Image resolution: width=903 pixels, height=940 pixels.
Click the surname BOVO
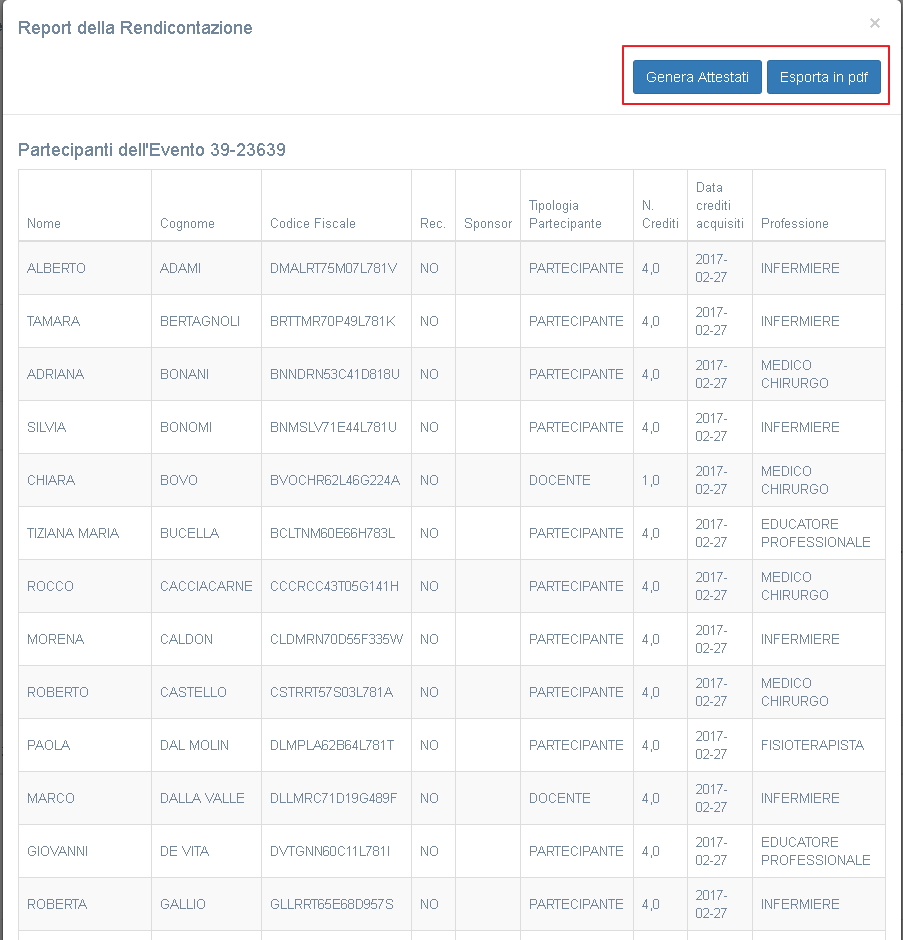point(179,480)
